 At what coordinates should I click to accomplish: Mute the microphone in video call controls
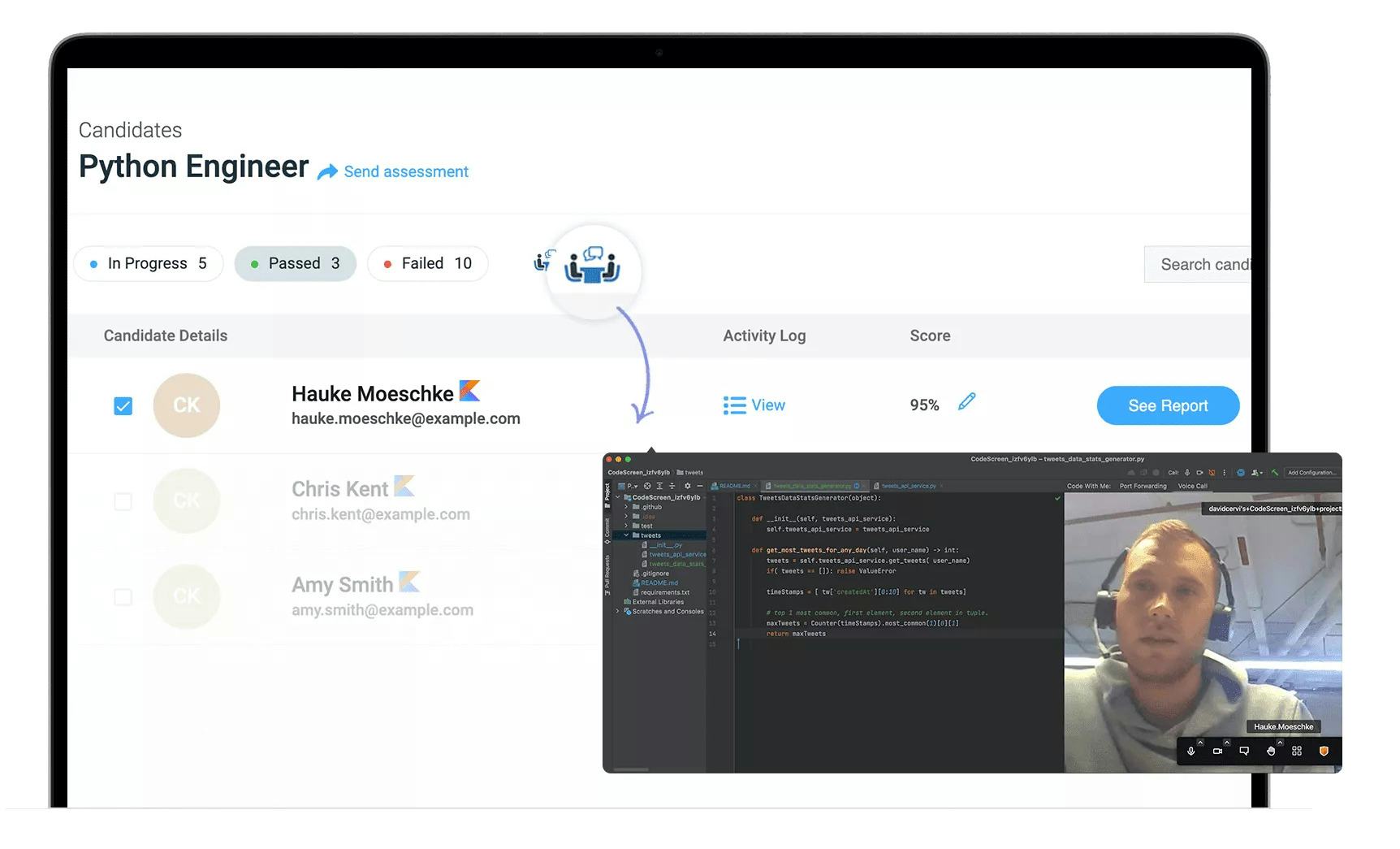pyautogui.click(x=1190, y=751)
